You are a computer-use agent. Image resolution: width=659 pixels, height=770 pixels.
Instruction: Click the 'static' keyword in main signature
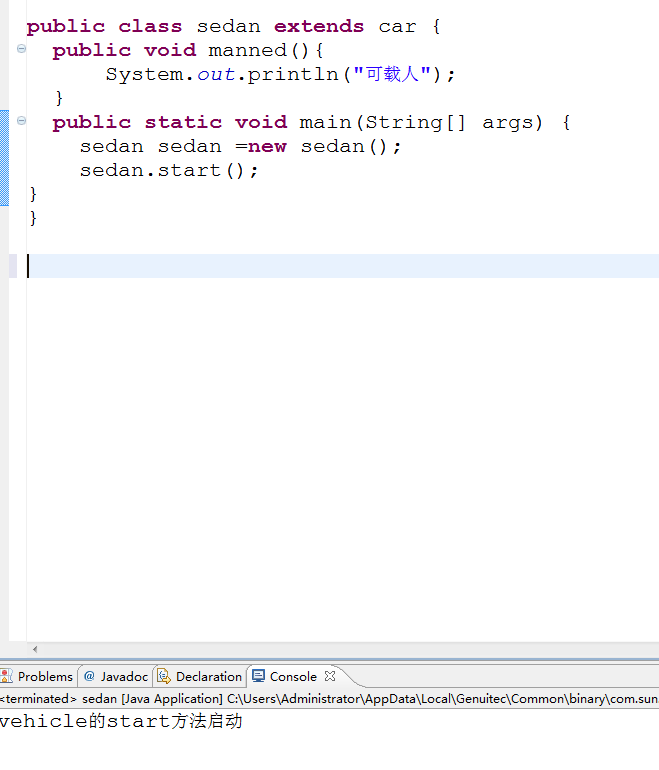(183, 122)
